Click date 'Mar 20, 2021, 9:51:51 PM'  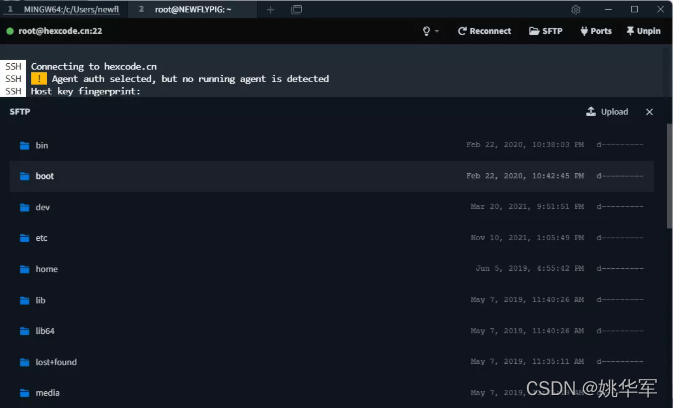(x=527, y=207)
